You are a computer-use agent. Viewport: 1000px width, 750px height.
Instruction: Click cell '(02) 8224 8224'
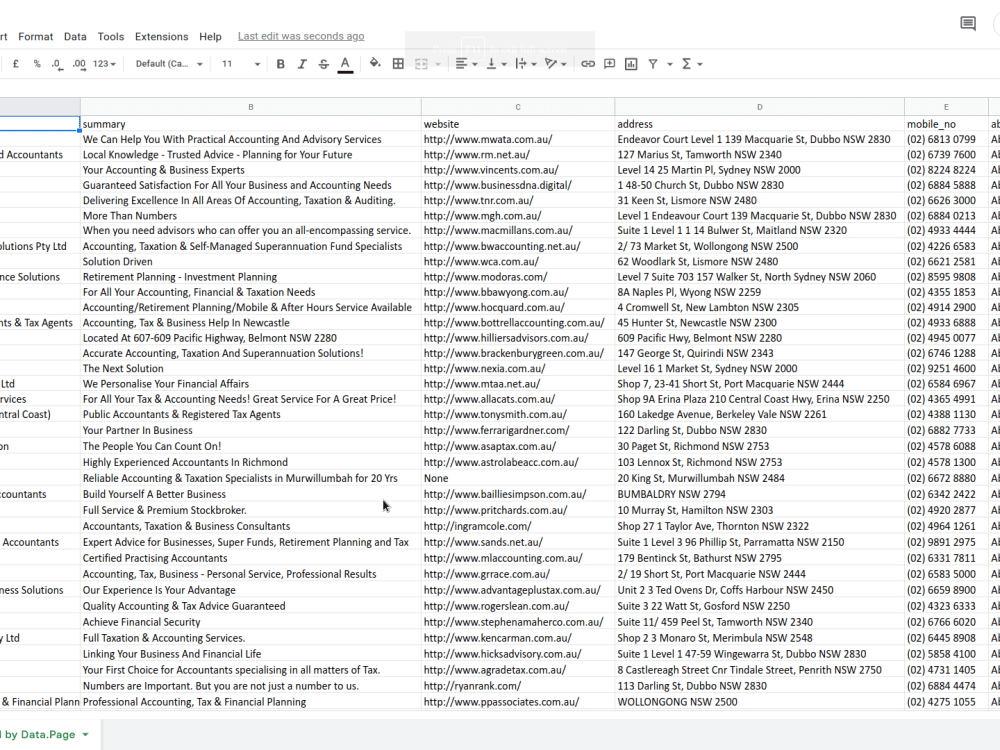(x=946, y=170)
